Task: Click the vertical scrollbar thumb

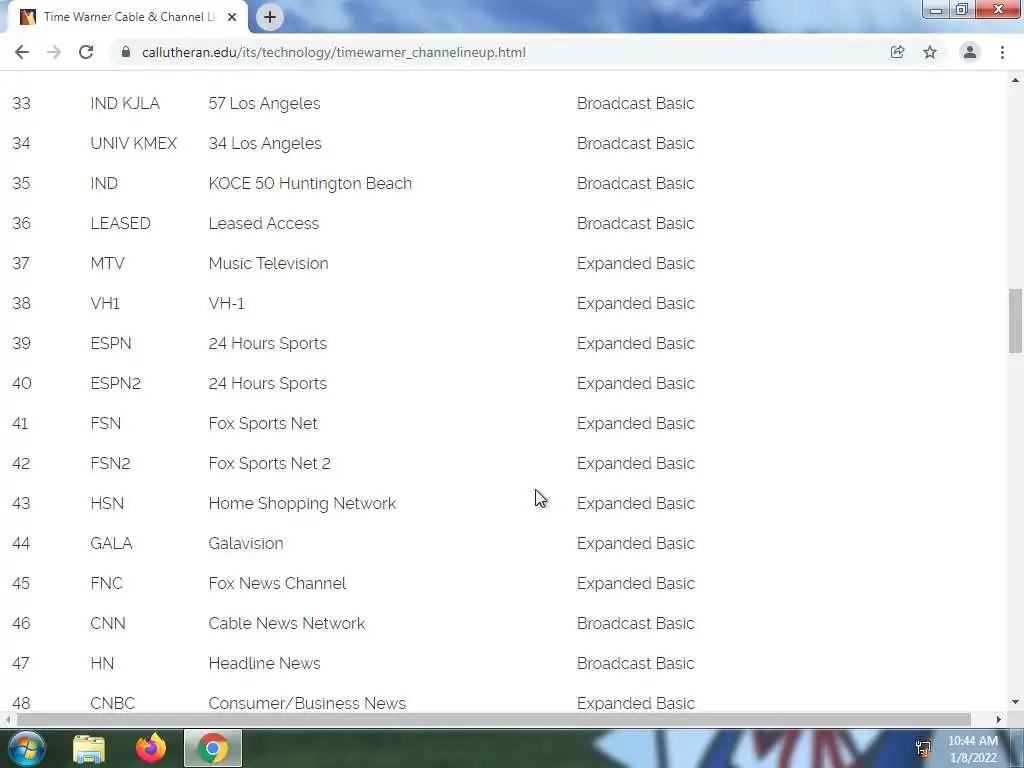Action: click(1016, 320)
